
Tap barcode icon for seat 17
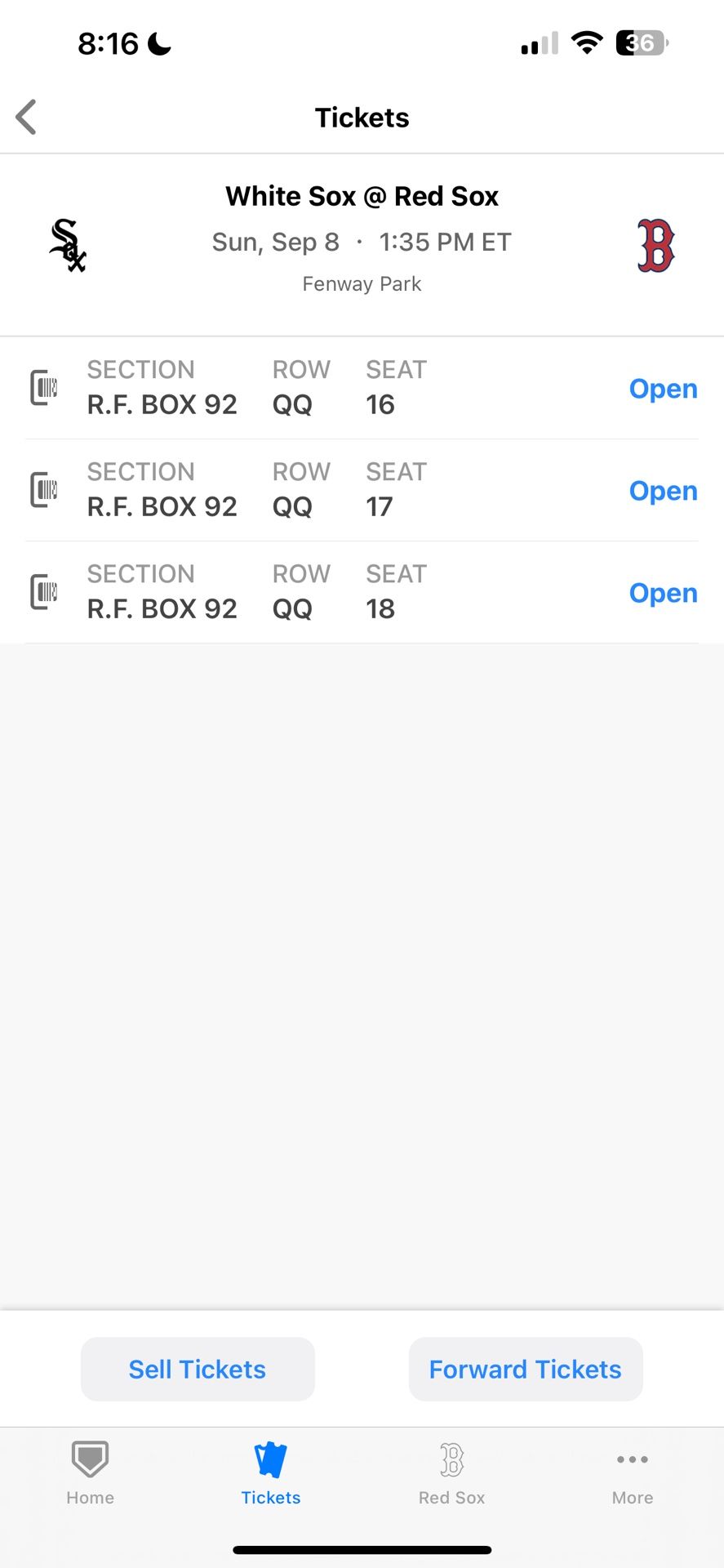coord(43,489)
